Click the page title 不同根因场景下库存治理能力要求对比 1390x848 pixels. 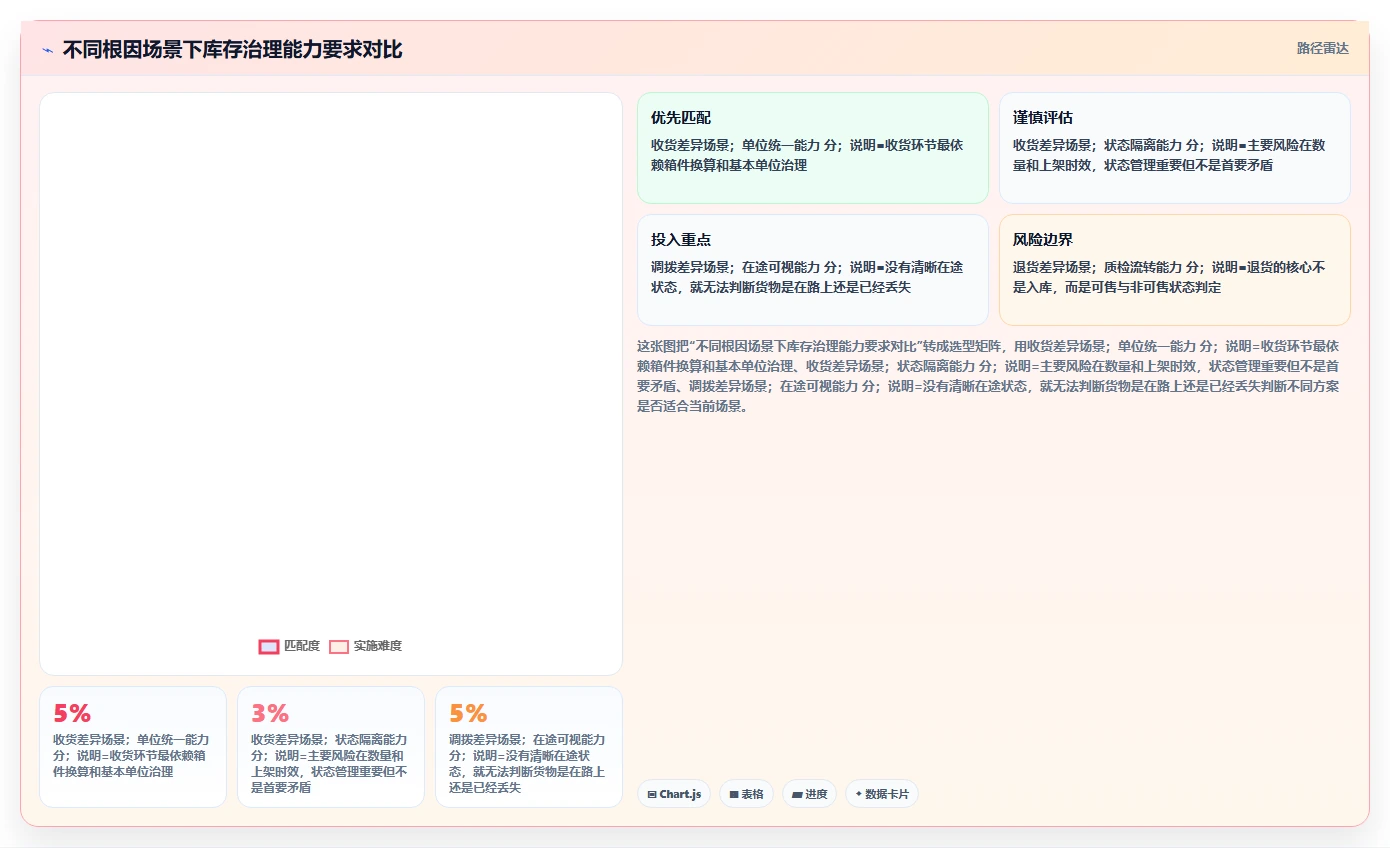232,50
